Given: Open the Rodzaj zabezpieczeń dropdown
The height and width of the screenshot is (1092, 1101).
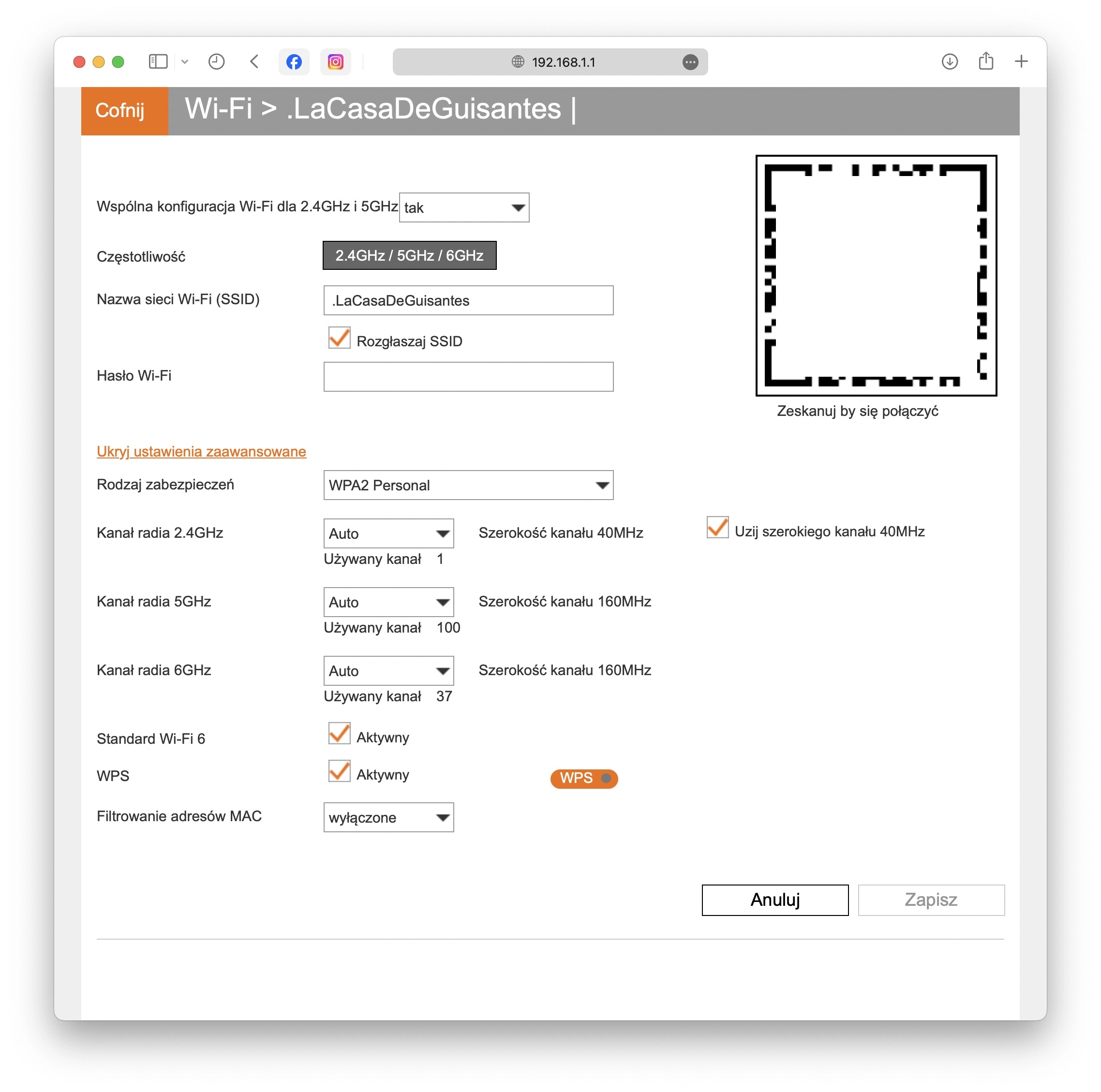Looking at the screenshot, I should [x=468, y=486].
